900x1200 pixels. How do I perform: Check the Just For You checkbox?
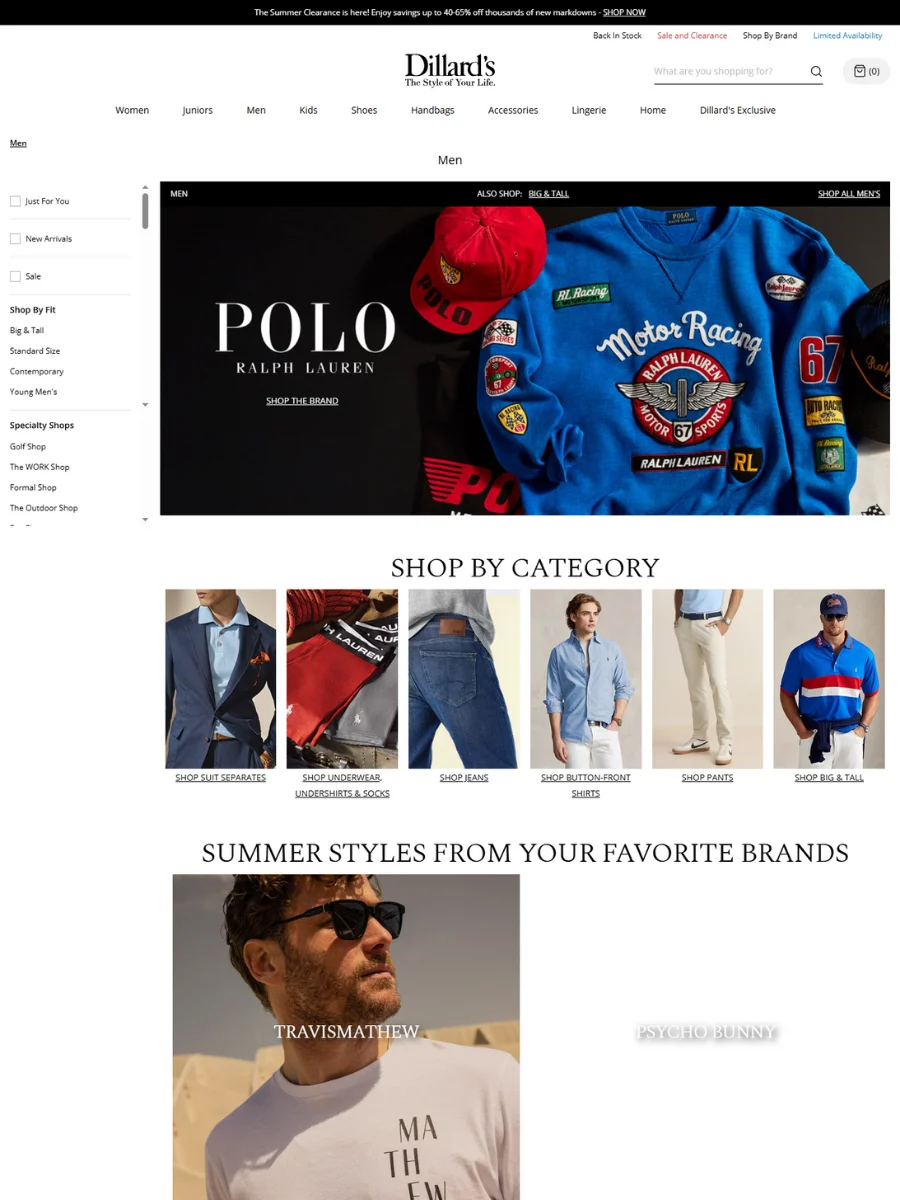tap(15, 201)
